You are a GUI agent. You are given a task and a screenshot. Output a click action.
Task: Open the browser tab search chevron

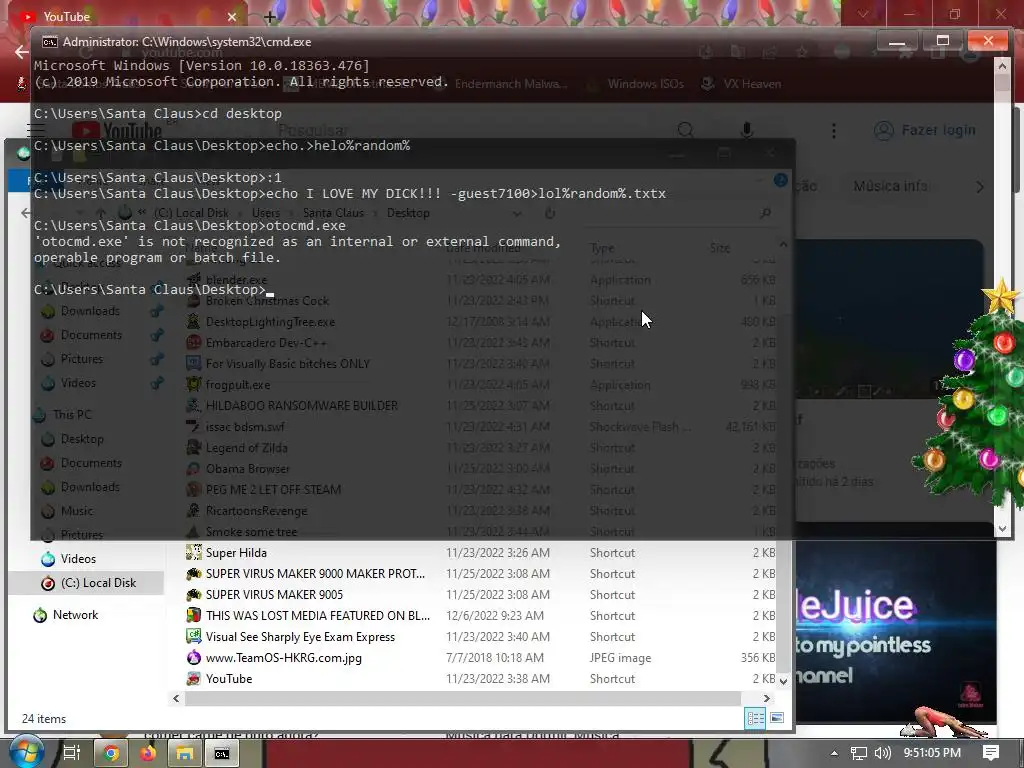(863, 14)
